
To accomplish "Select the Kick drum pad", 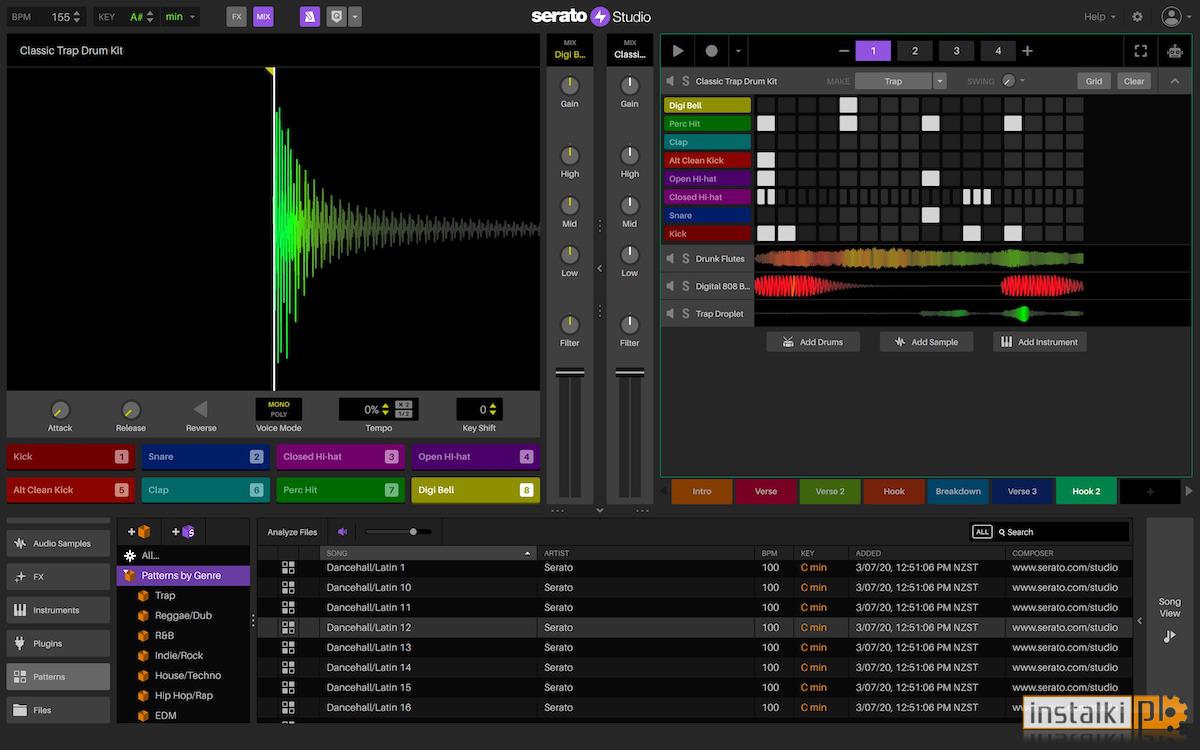I will (70, 457).
